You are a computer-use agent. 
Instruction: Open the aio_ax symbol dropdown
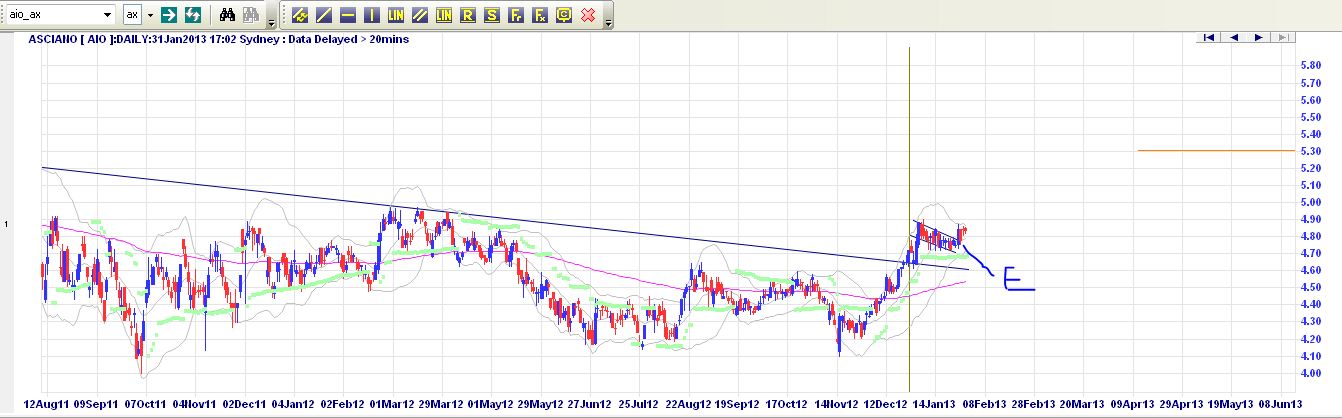[x=108, y=15]
